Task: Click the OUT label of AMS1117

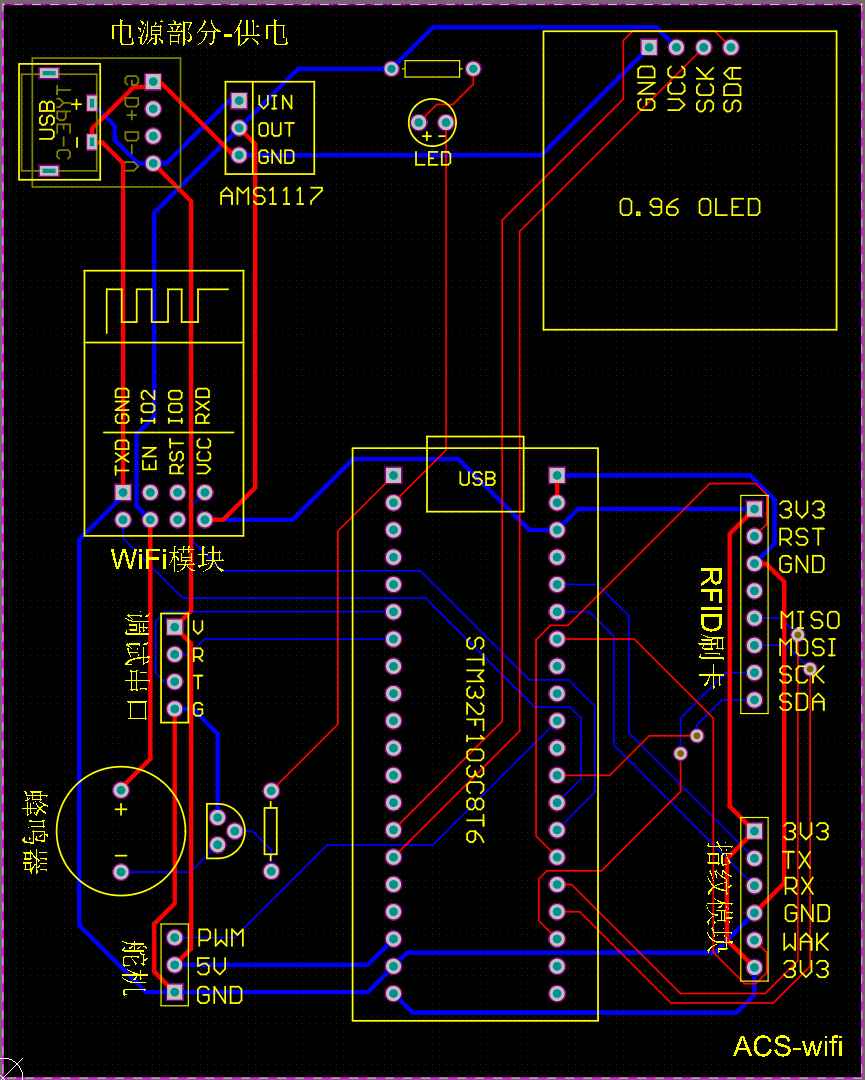Action: [x=275, y=129]
